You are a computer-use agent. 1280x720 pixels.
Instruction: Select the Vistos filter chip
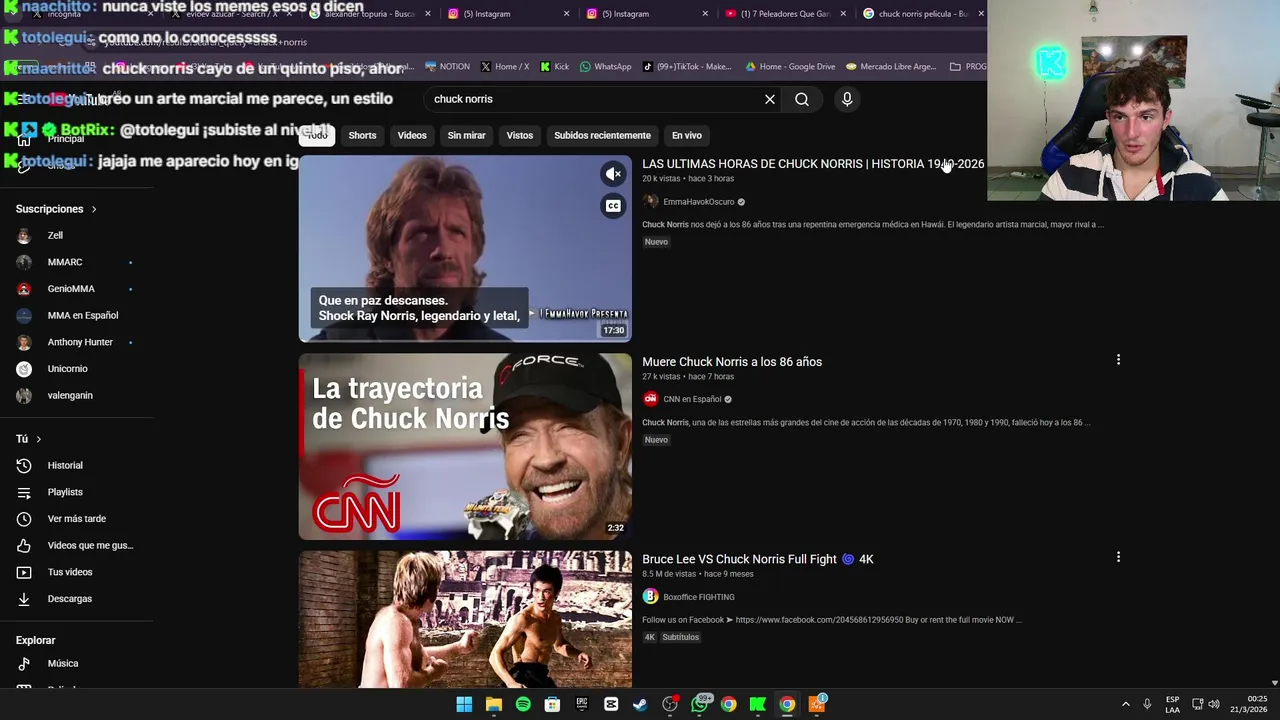[520, 135]
